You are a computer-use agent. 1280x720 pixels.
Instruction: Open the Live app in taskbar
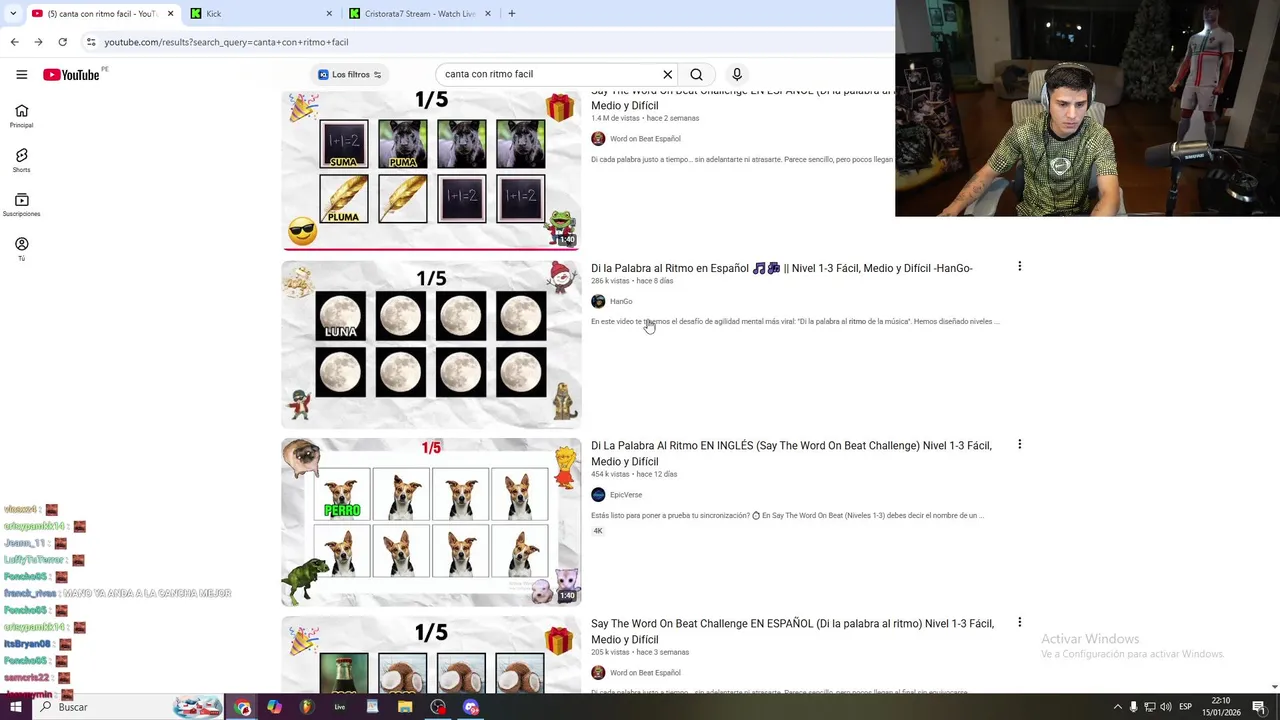click(x=340, y=707)
